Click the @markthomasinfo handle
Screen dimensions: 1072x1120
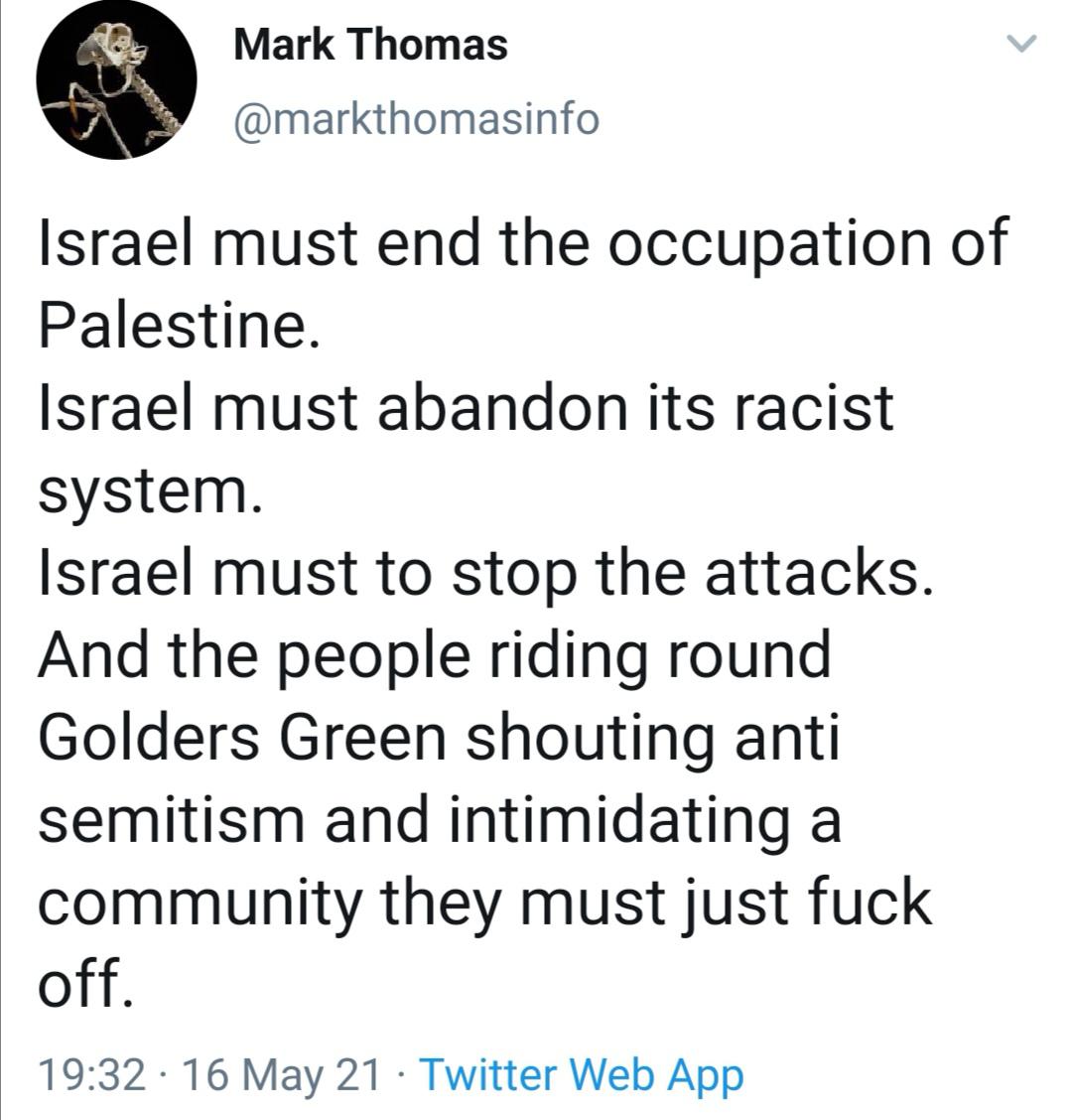[x=416, y=119]
